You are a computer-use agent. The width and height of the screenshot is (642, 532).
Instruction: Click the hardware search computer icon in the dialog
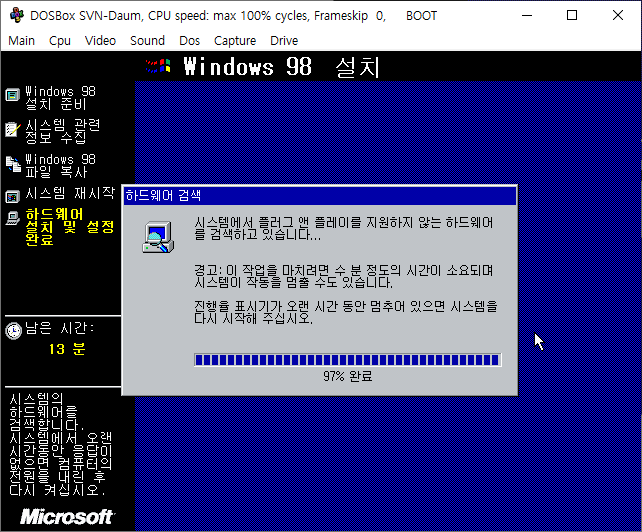tap(158, 237)
